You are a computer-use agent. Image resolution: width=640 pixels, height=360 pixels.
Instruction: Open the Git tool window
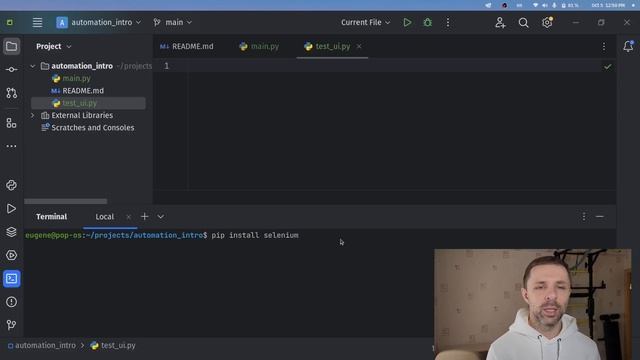click(x=11, y=325)
